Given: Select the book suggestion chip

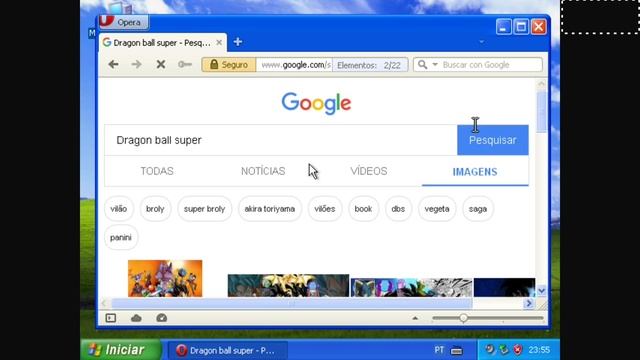Looking at the screenshot, I should coord(363,209).
